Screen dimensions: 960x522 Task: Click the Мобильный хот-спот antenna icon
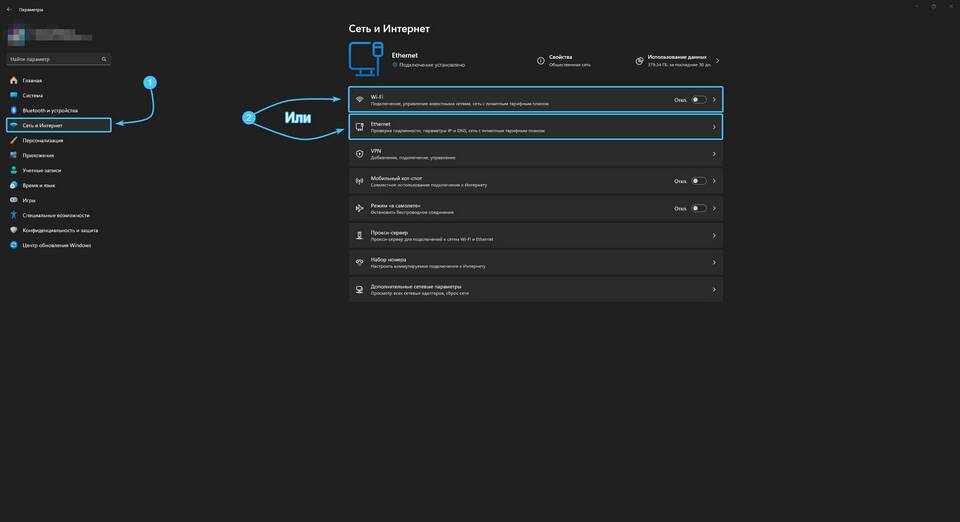[359, 181]
